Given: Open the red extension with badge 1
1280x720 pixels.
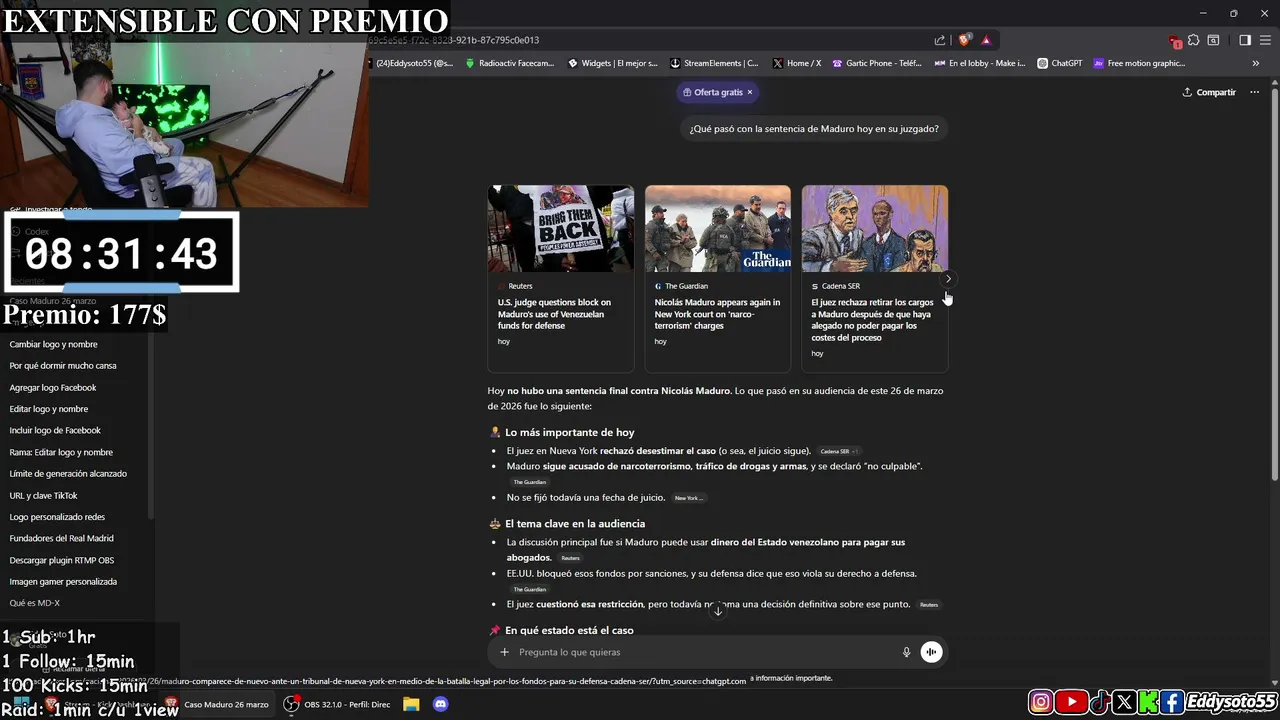Looking at the screenshot, I should (1175, 41).
